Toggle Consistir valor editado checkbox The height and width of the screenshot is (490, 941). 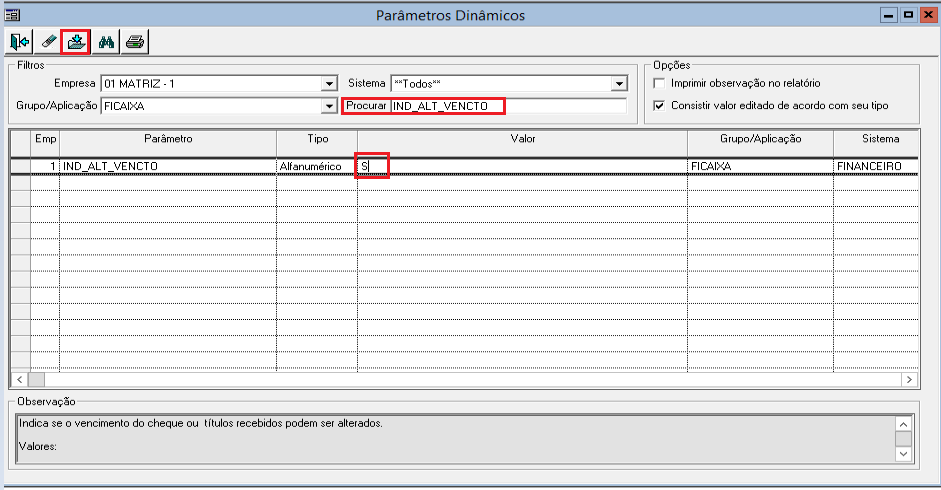point(659,106)
